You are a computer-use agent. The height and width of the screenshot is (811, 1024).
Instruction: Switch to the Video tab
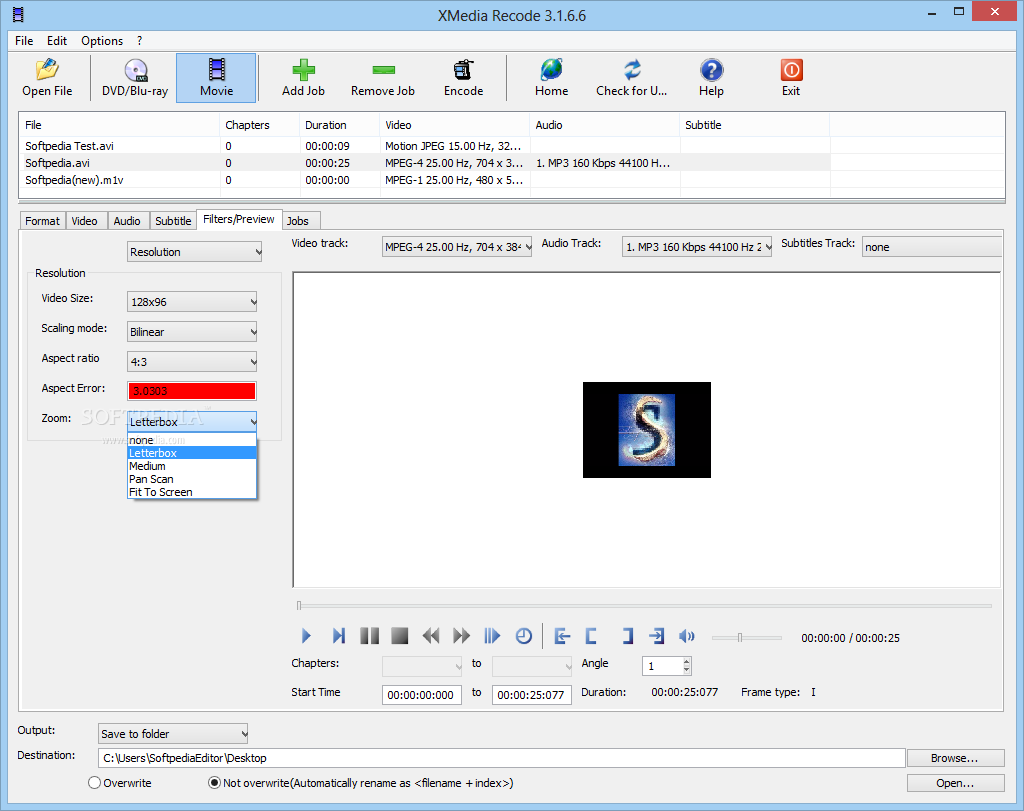coord(84,221)
